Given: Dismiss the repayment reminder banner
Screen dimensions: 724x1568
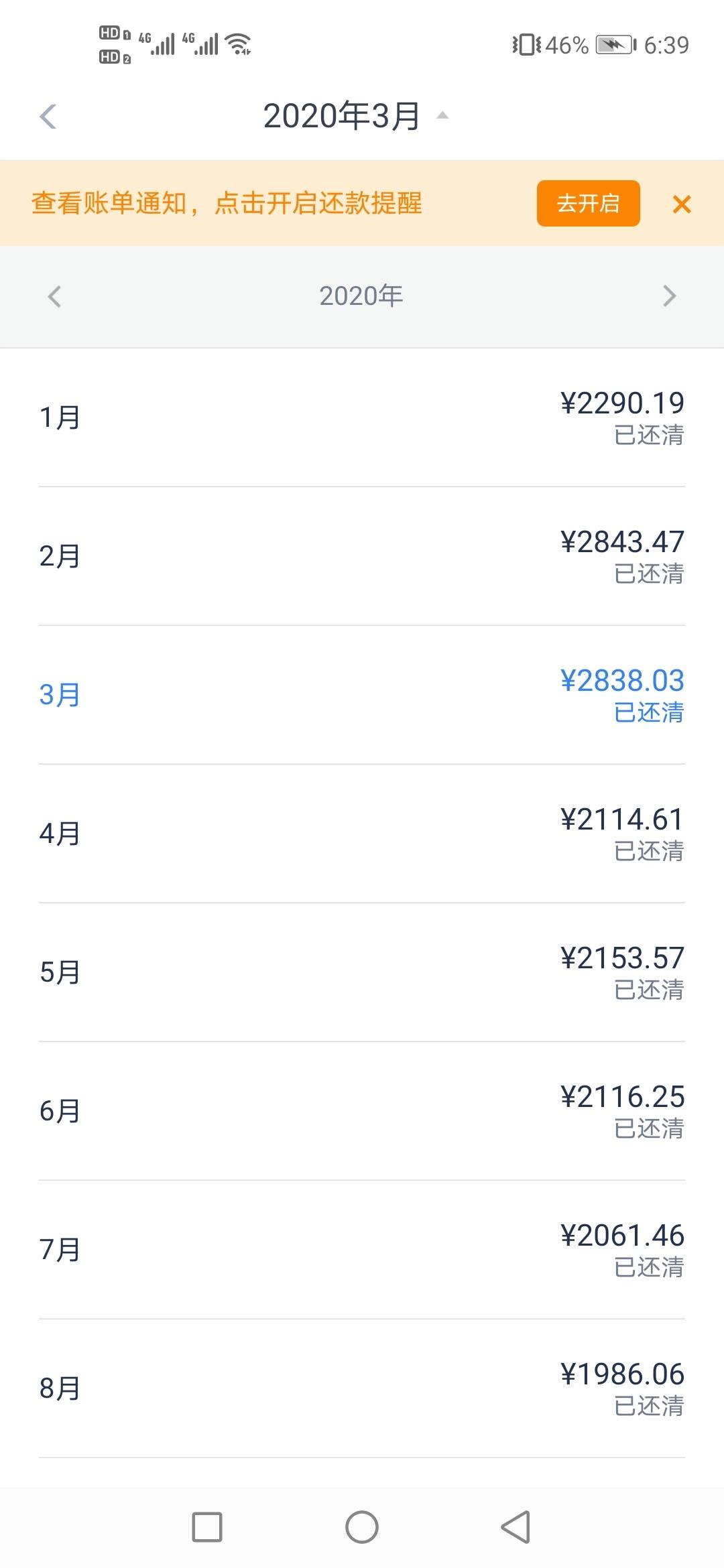Looking at the screenshot, I should tap(682, 204).
